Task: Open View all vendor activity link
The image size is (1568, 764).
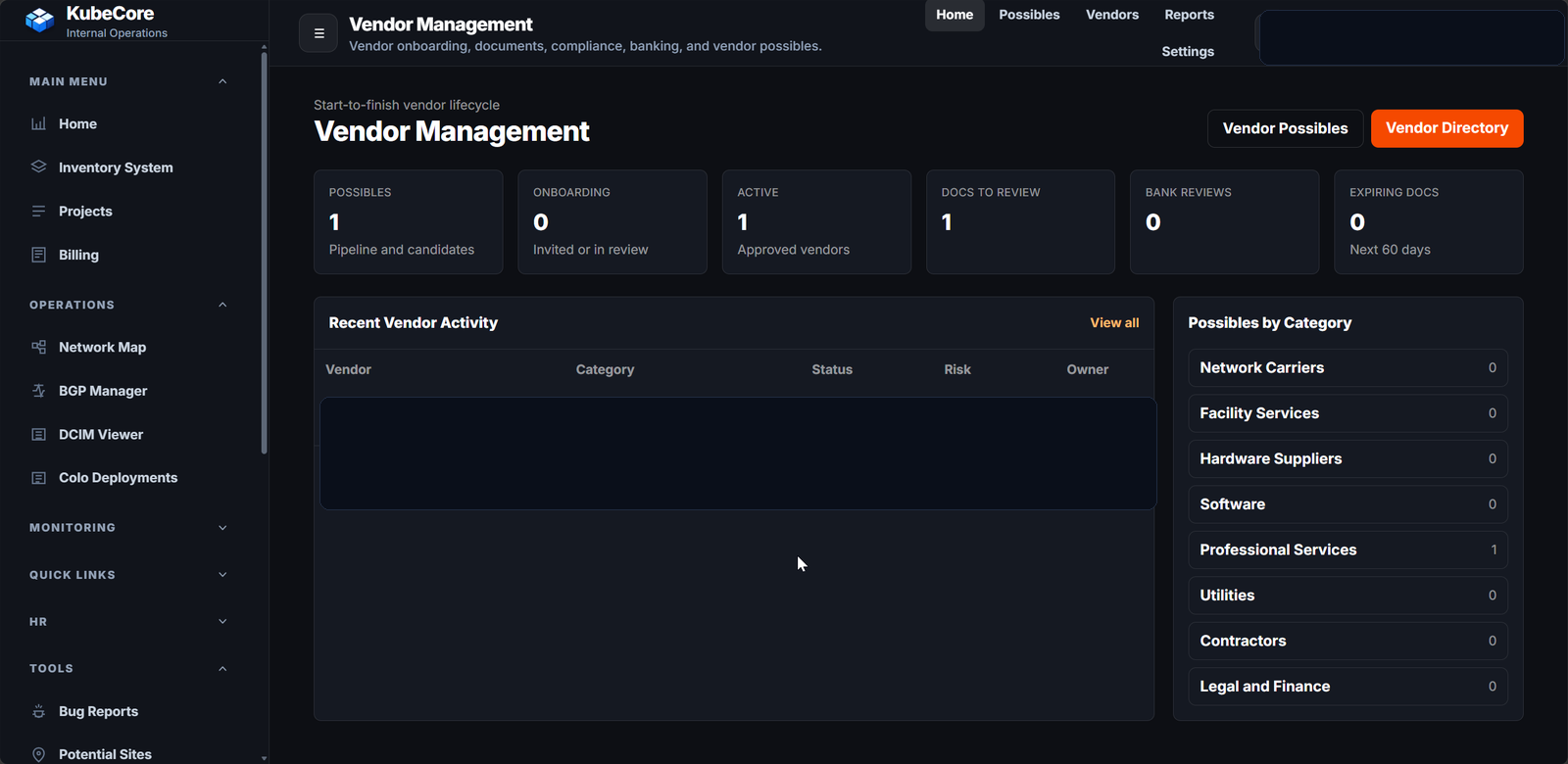Action: point(1114,322)
